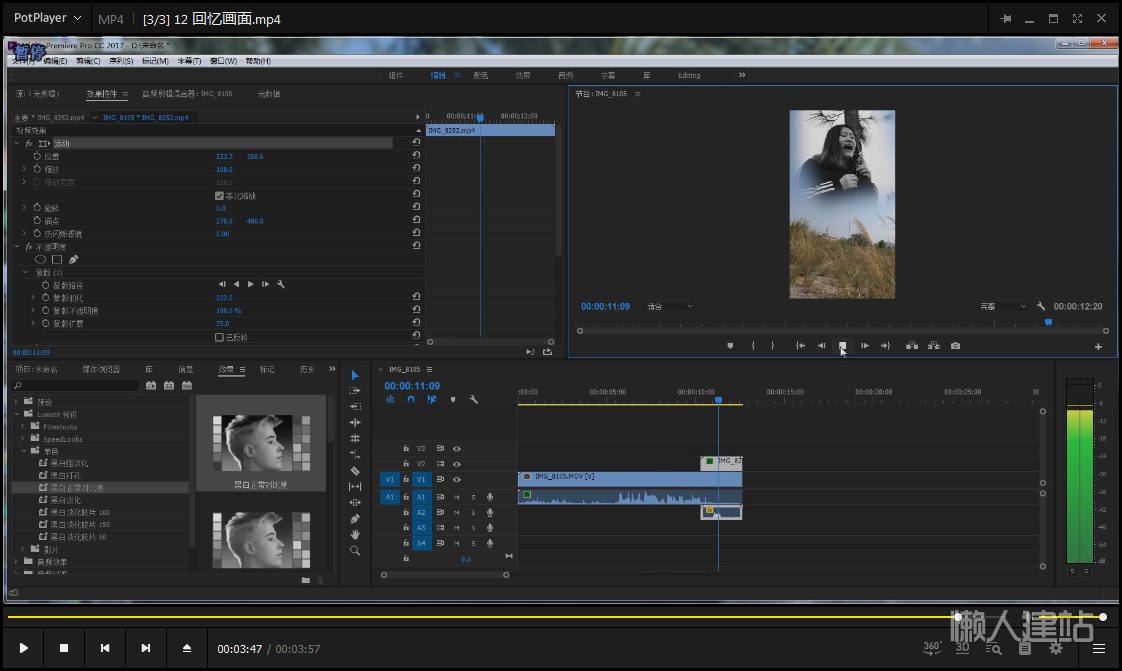Screen dimensions: 1122x671
Task: Select the Hand tool
Action: click(x=355, y=534)
